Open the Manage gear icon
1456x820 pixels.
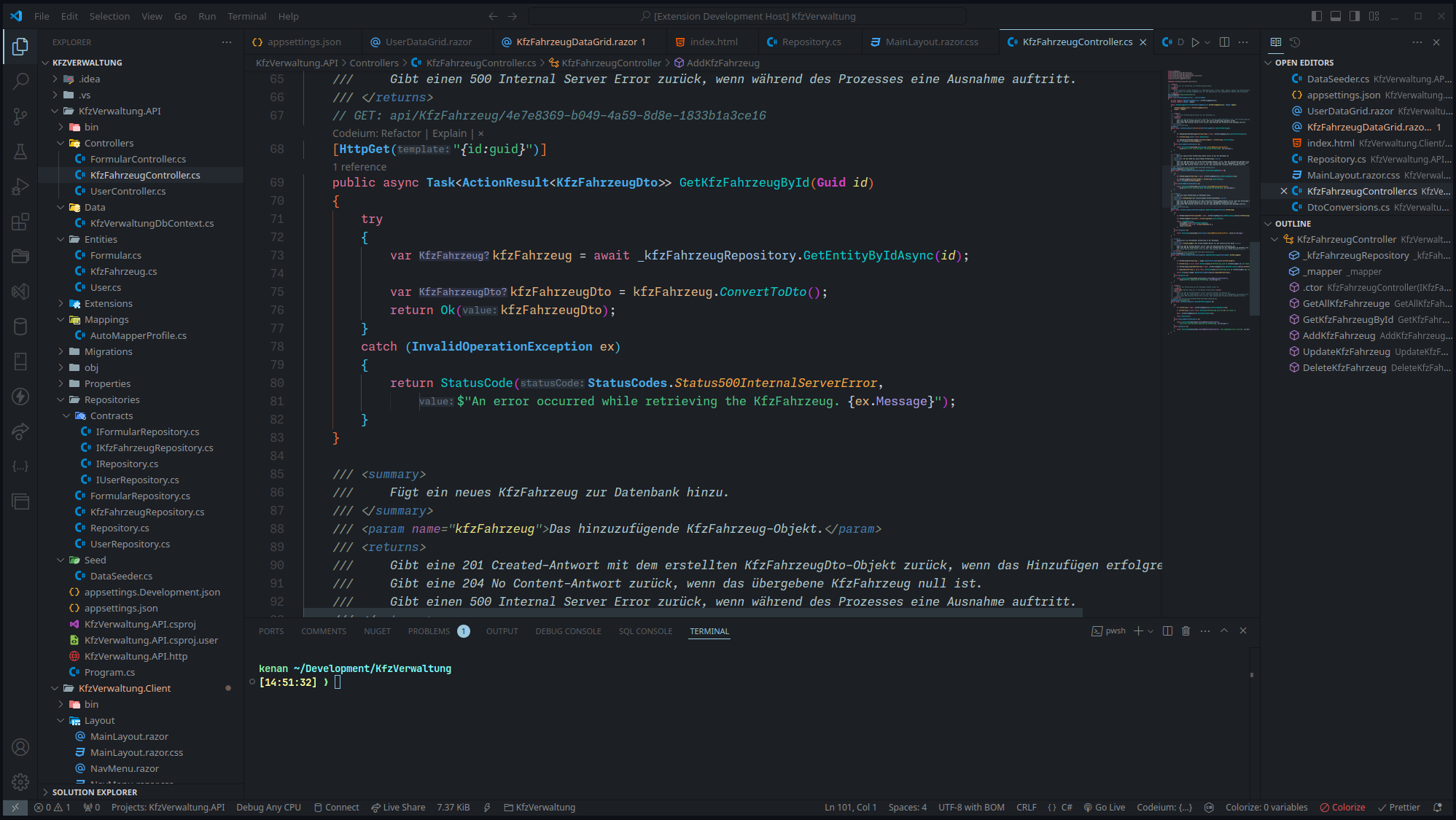click(20, 782)
